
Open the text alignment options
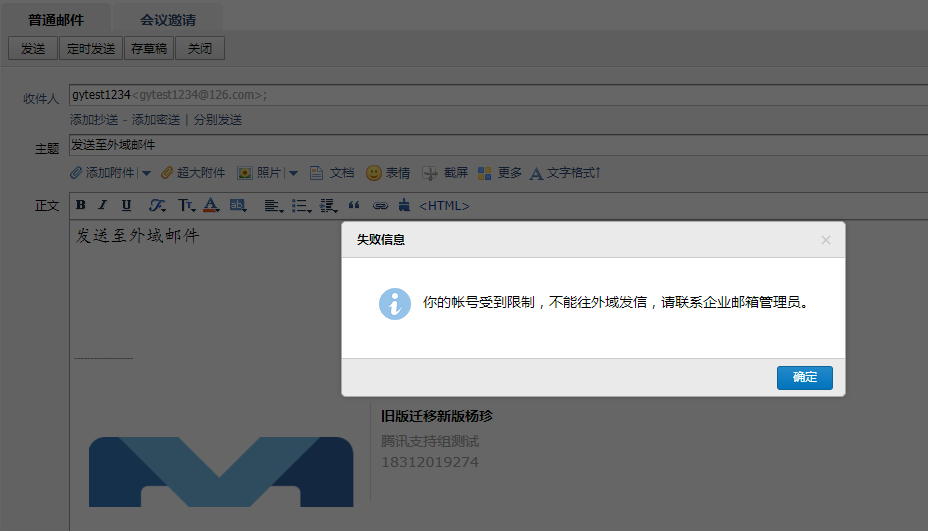272,206
